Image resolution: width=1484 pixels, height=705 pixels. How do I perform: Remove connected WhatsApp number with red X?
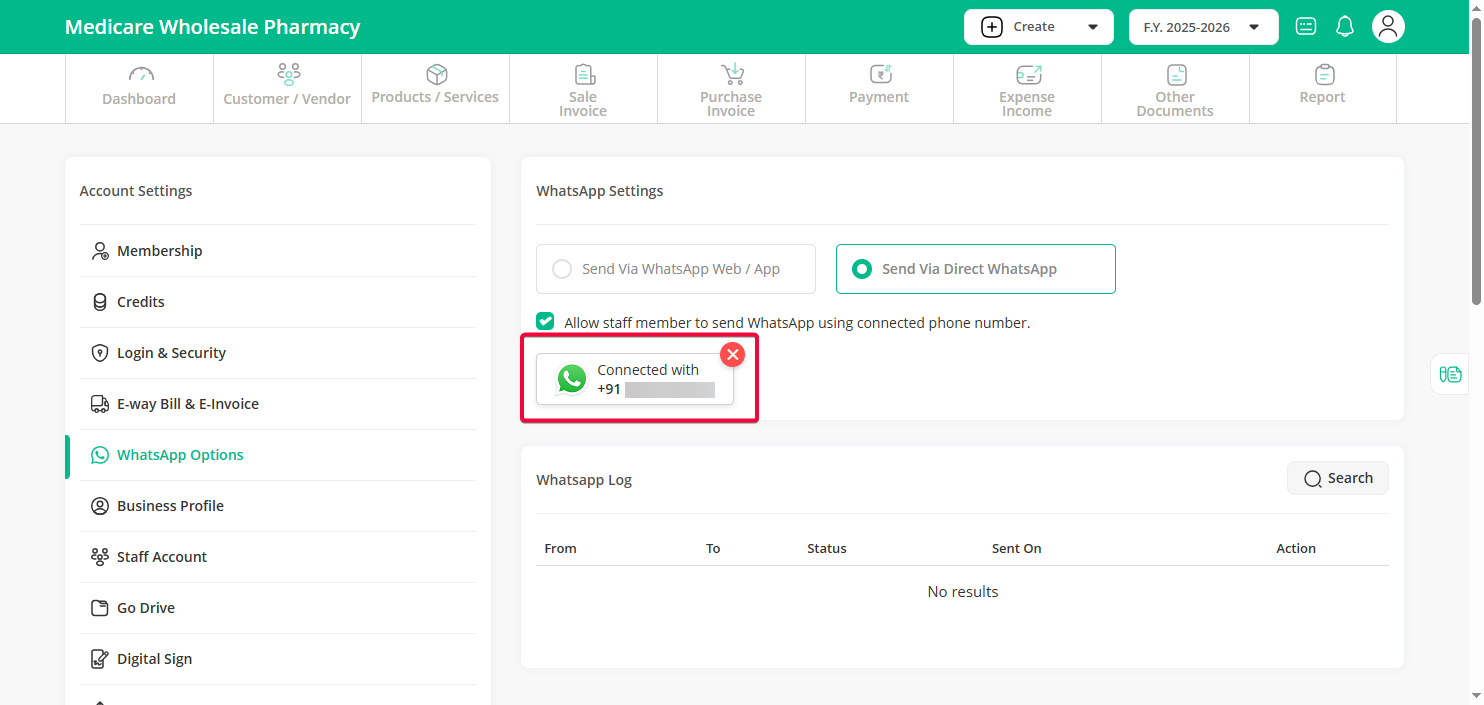733,354
